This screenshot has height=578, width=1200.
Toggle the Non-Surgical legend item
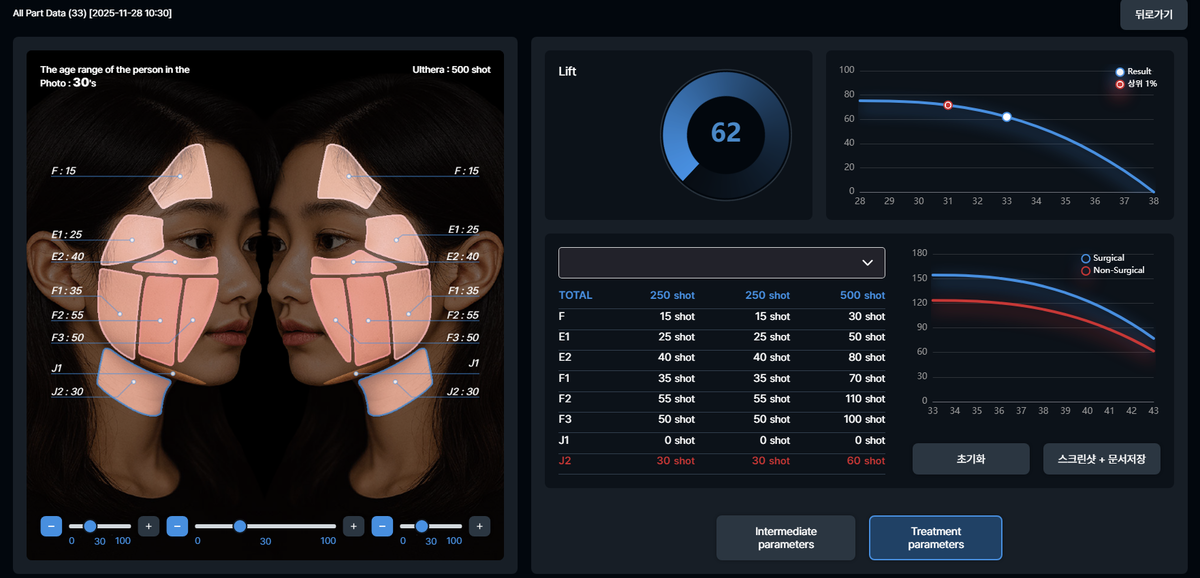[1112, 270]
